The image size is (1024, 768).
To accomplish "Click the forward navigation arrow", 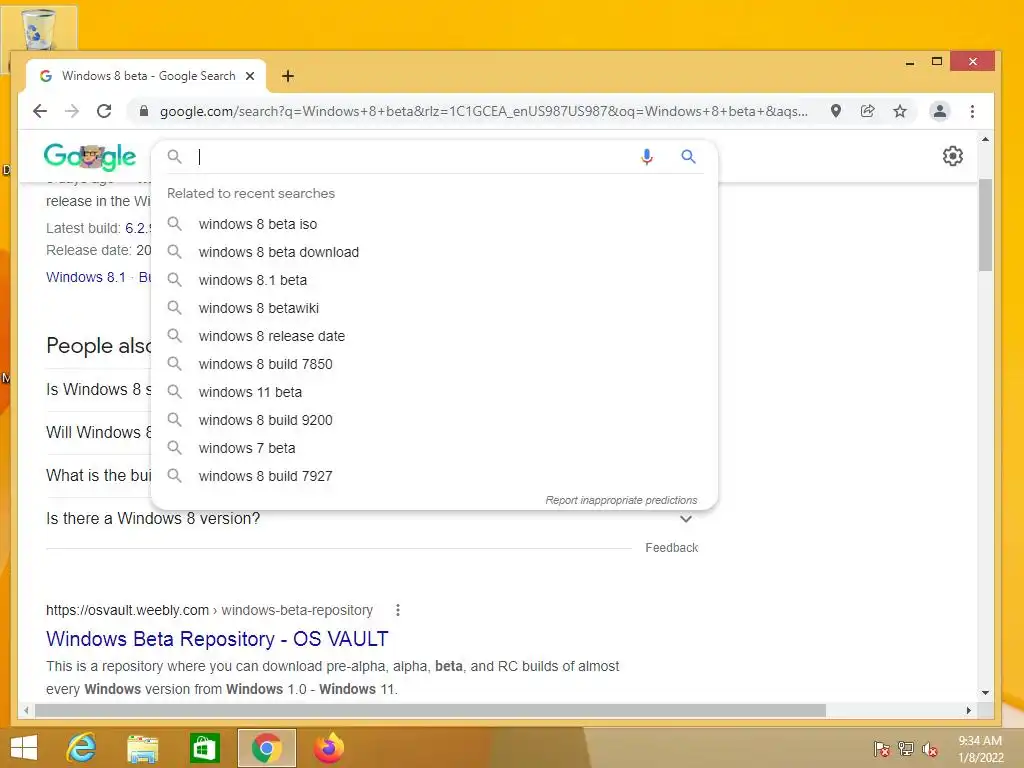I will [x=72, y=111].
